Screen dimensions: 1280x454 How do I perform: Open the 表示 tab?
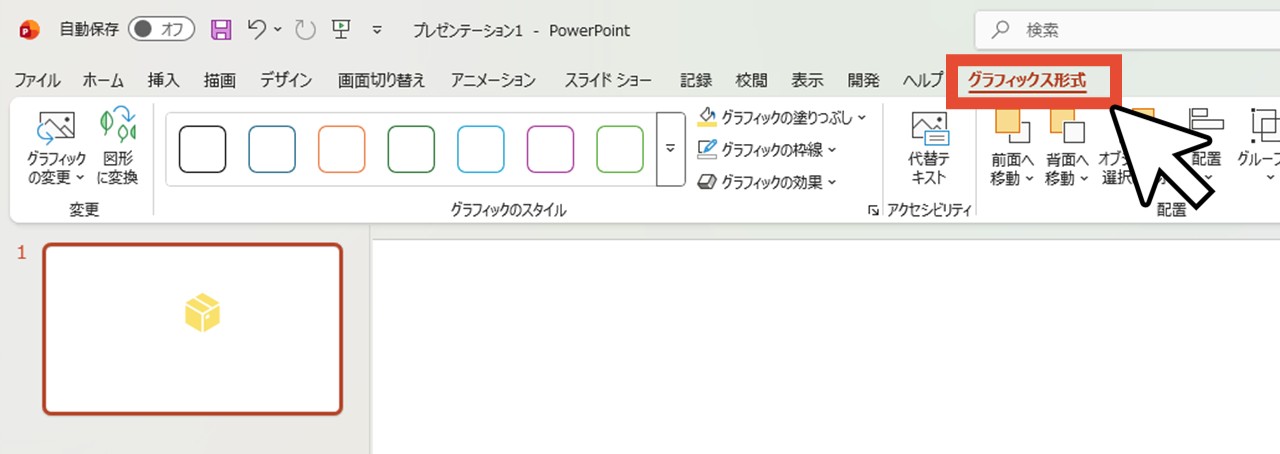click(x=807, y=81)
